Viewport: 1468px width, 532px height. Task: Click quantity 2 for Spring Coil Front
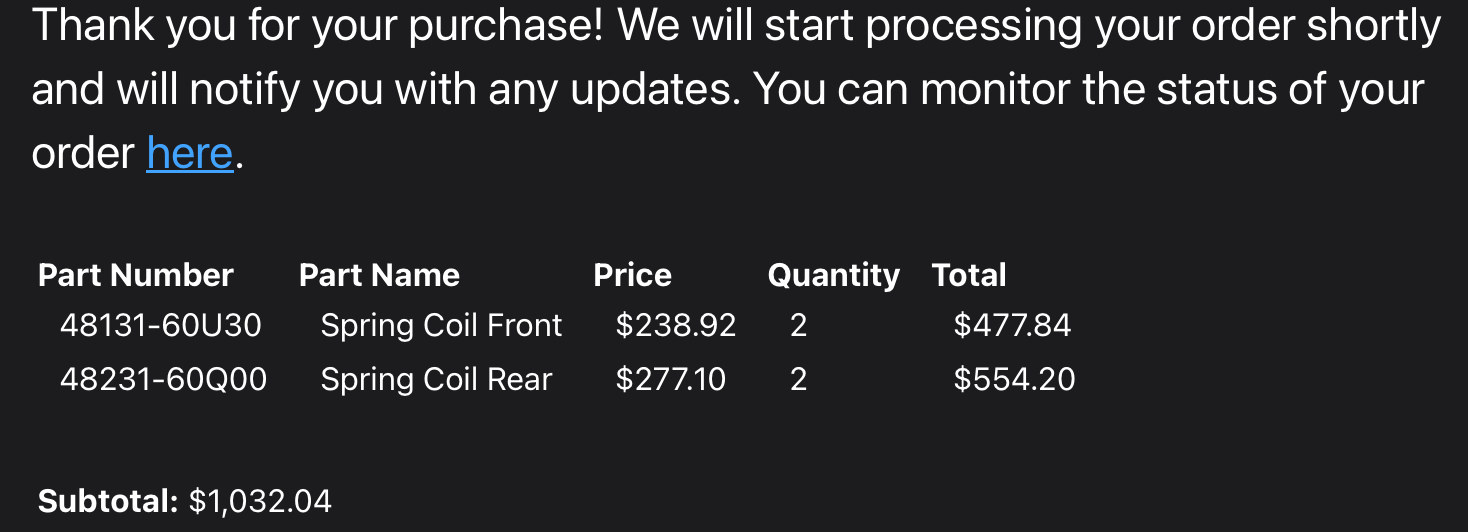click(798, 325)
